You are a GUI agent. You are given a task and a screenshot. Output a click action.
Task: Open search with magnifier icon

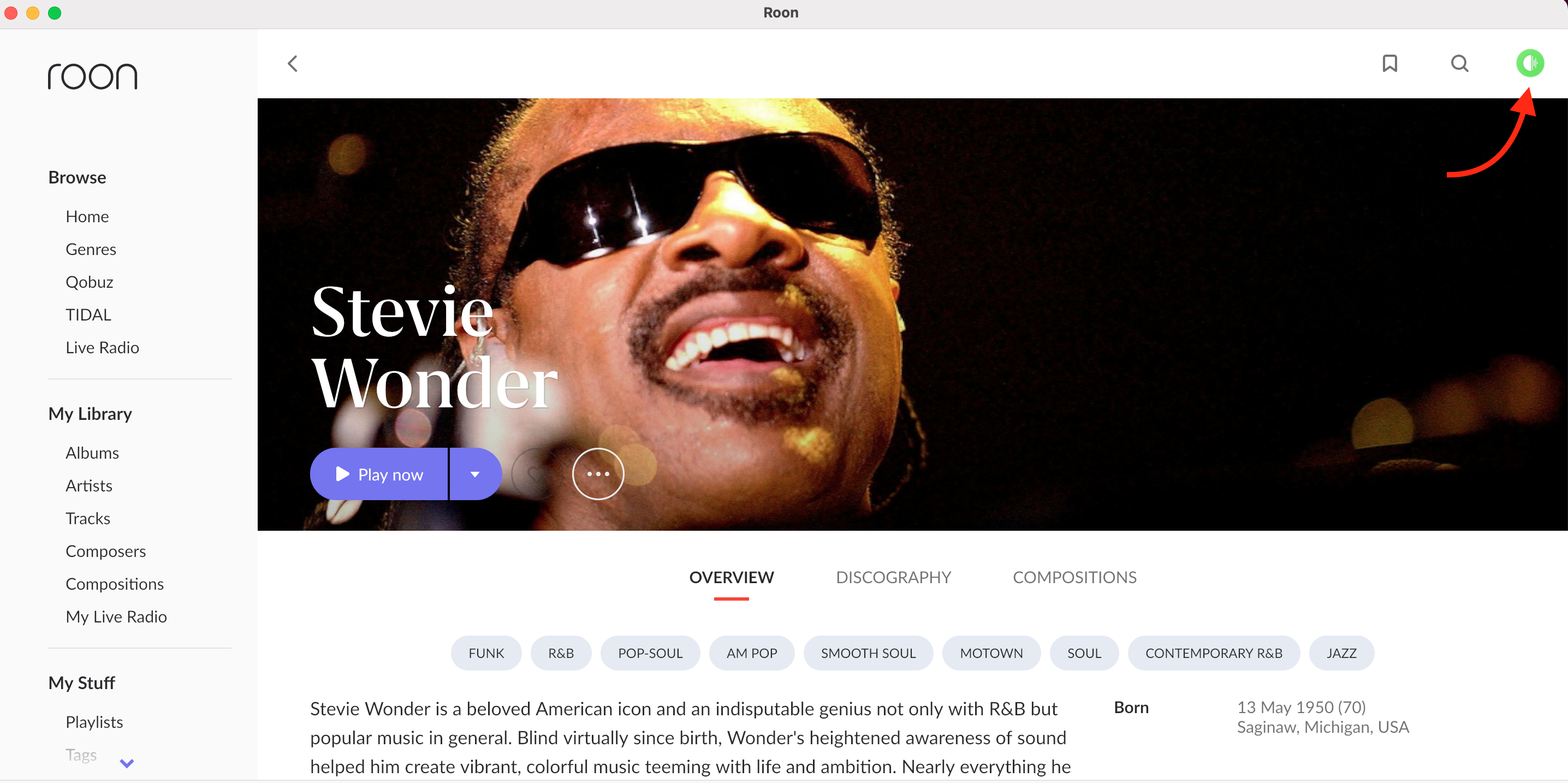[x=1459, y=63]
